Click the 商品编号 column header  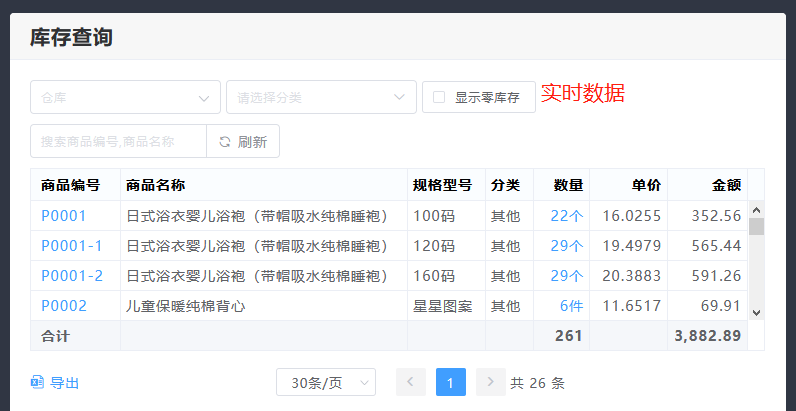(70, 185)
